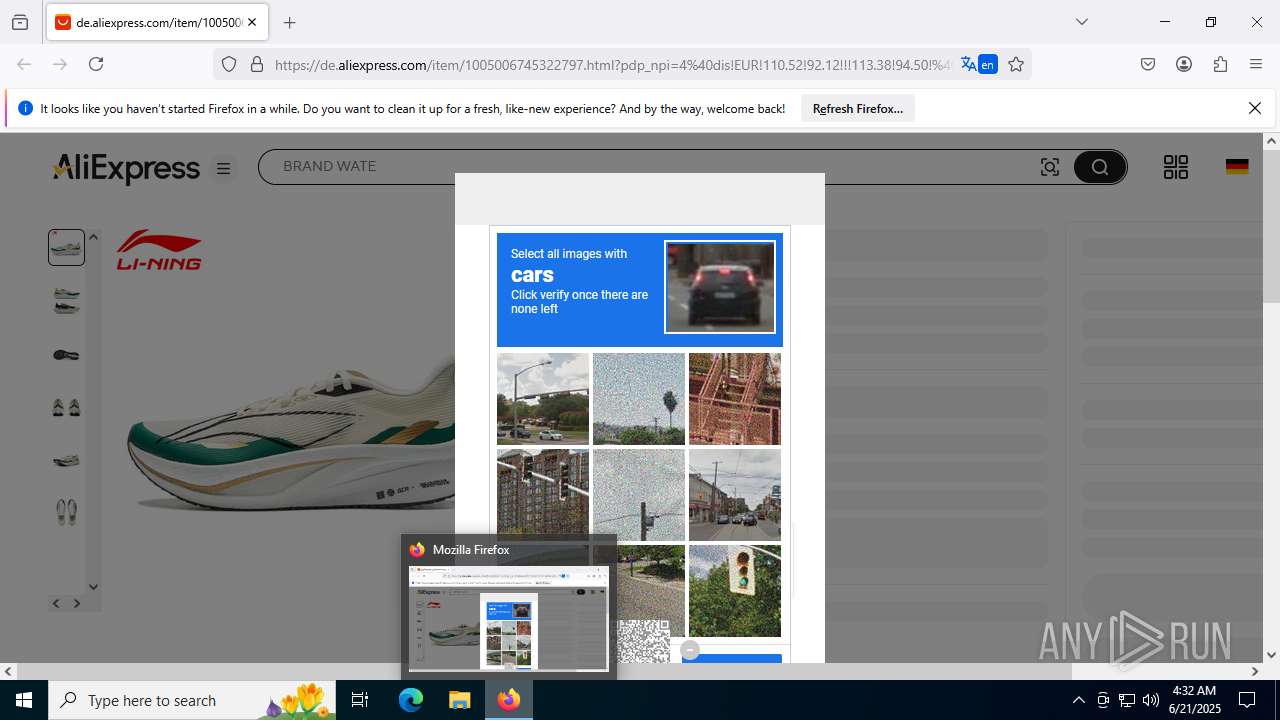This screenshot has height=720, width=1280.
Task: Click the image search camera icon
Action: [x=1050, y=167]
